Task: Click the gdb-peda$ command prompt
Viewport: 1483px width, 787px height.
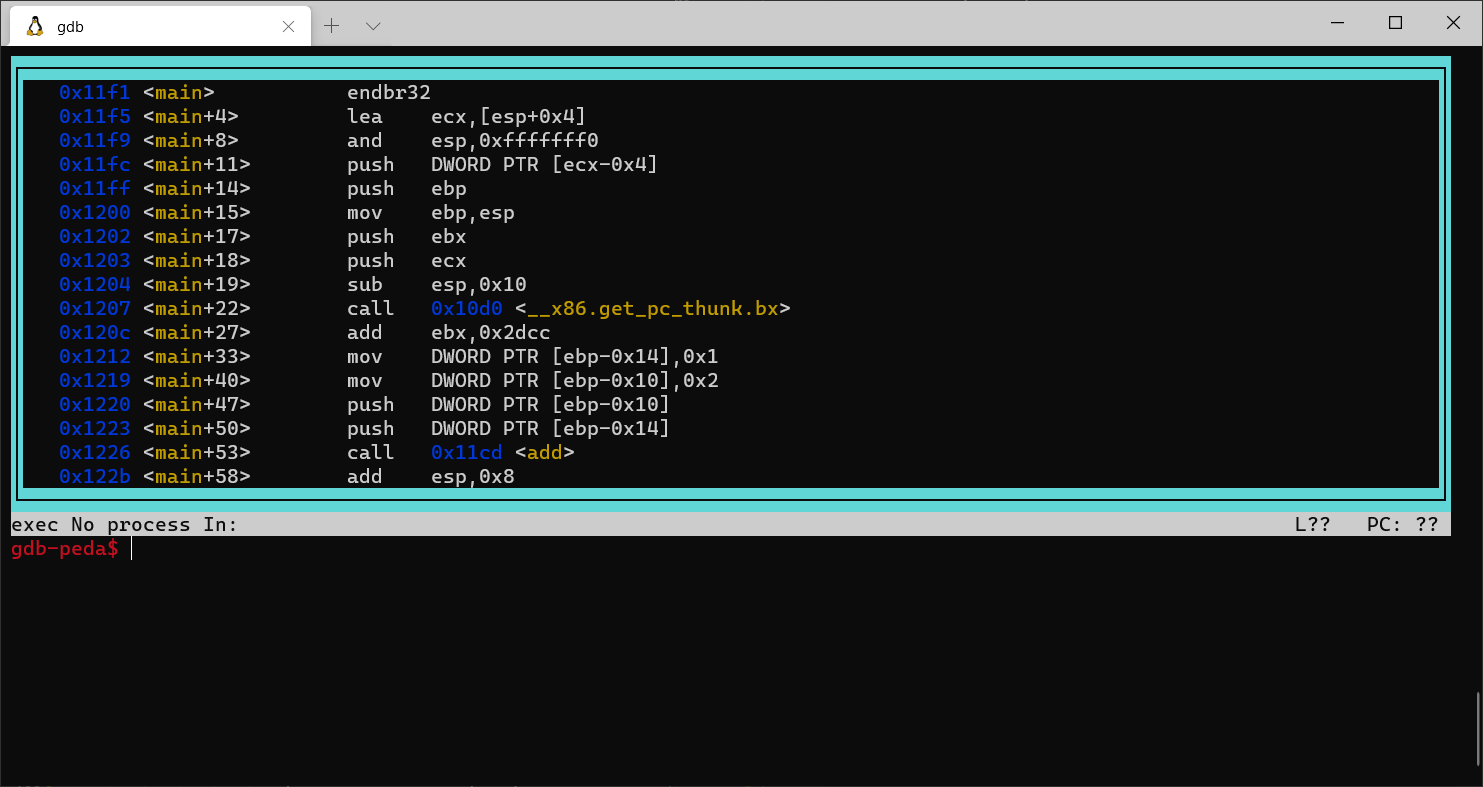Action: [x=65, y=548]
